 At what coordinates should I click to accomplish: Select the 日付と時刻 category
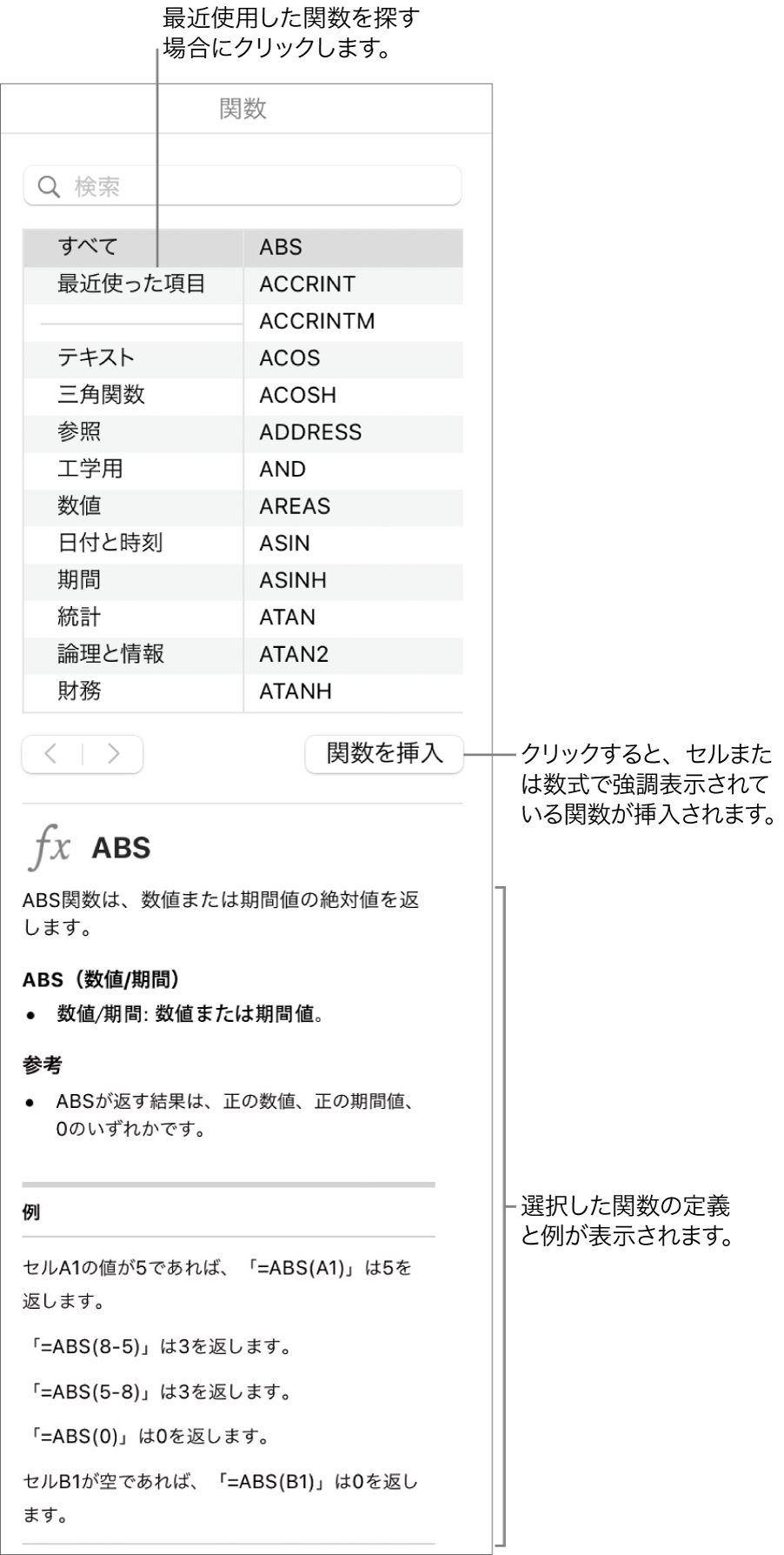133,543
